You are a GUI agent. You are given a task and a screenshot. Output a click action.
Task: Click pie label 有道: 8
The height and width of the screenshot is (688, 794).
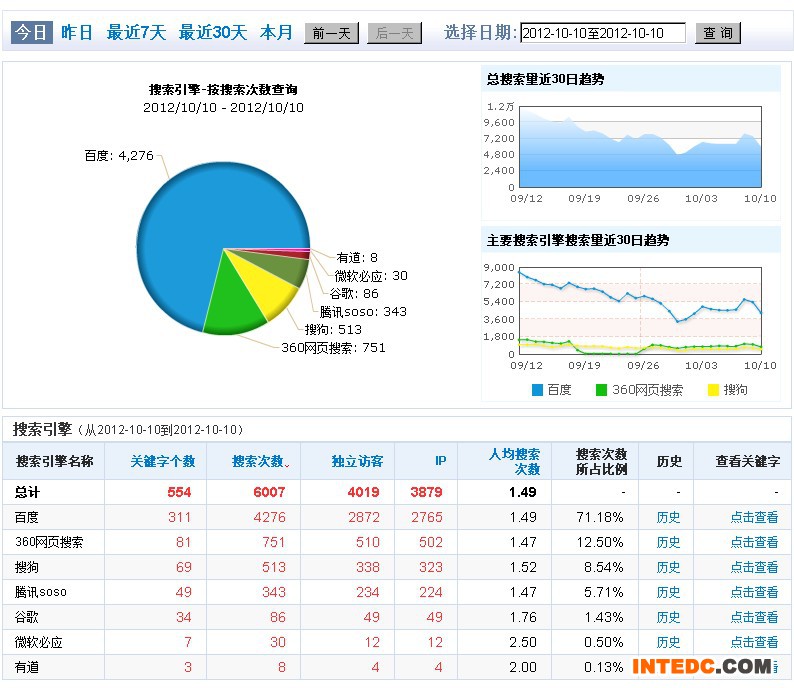click(x=357, y=258)
